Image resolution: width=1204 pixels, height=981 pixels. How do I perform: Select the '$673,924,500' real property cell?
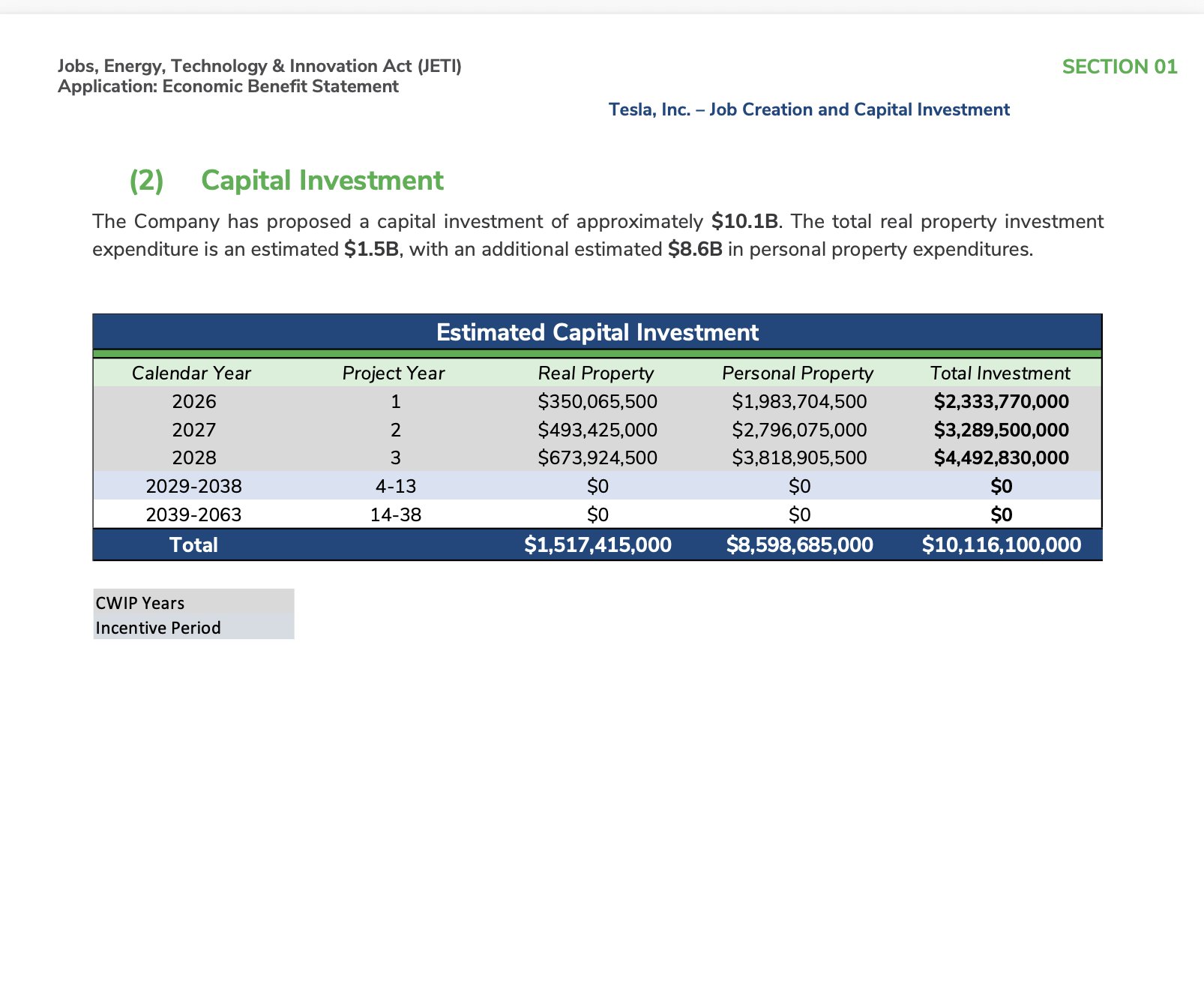pyautogui.click(x=598, y=458)
